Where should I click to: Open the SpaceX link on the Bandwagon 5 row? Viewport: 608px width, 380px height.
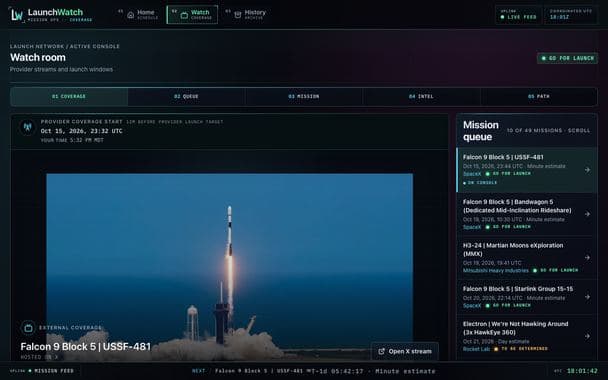[472, 227]
